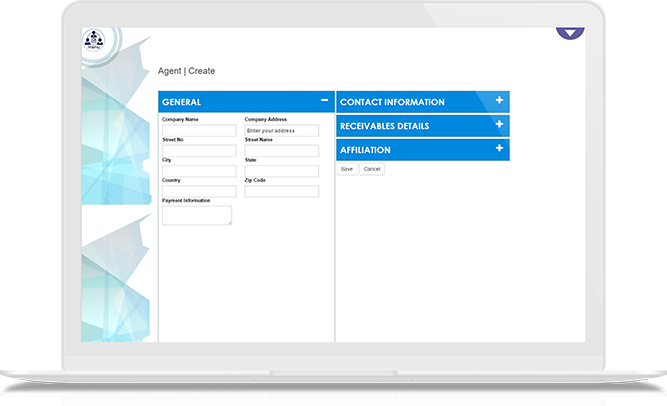Focus the Zip Code input field
The width and height of the screenshot is (667, 406).
(x=282, y=192)
